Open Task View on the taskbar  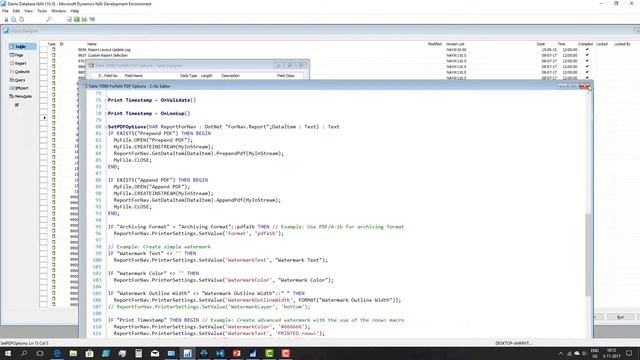pos(40,353)
